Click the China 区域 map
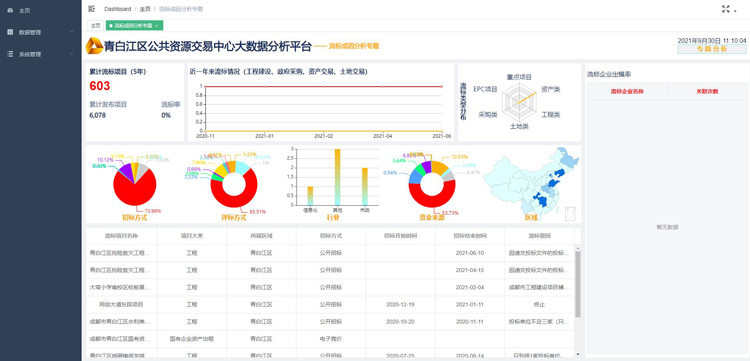Screen dimensions: 750x361 (x=531, y=184)
